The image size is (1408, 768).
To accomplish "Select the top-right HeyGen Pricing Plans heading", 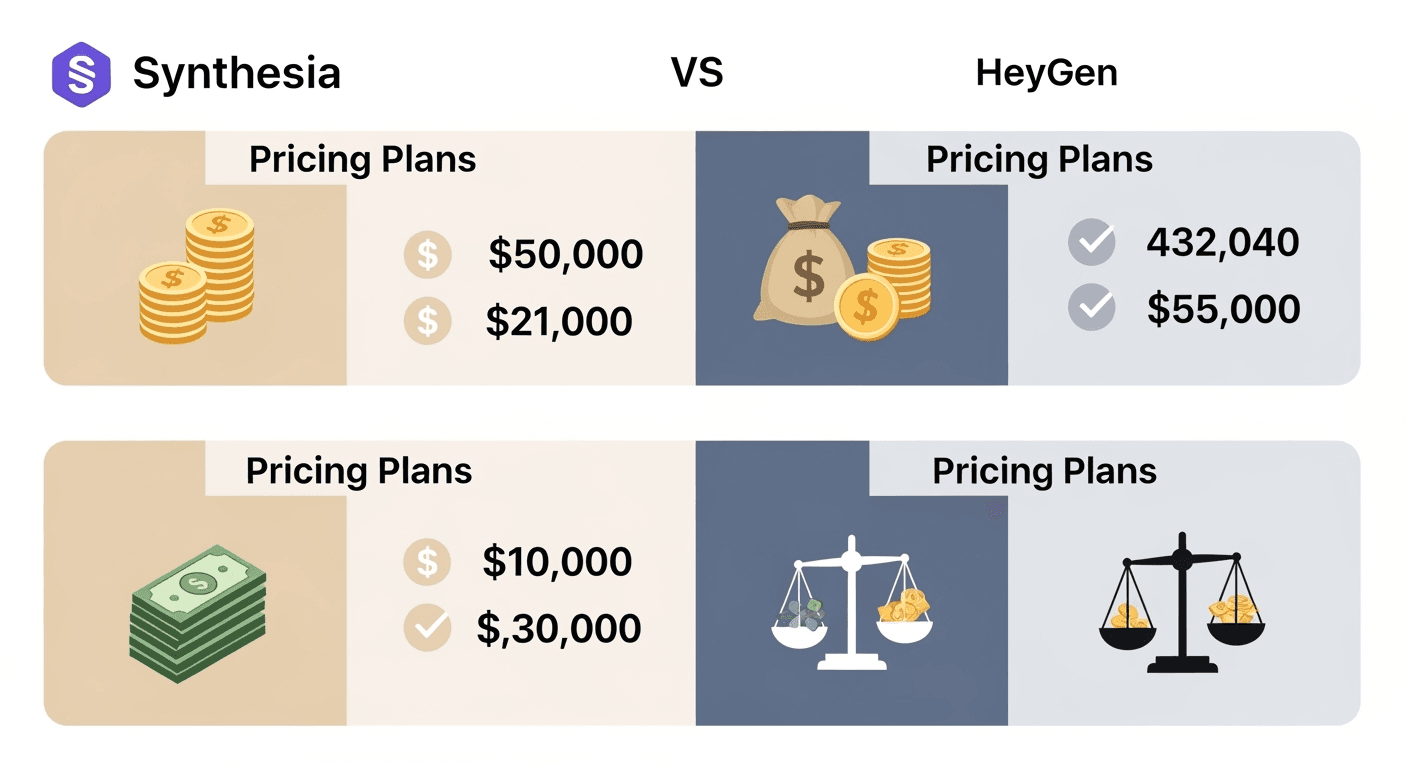I will (x=1039, y=160).
